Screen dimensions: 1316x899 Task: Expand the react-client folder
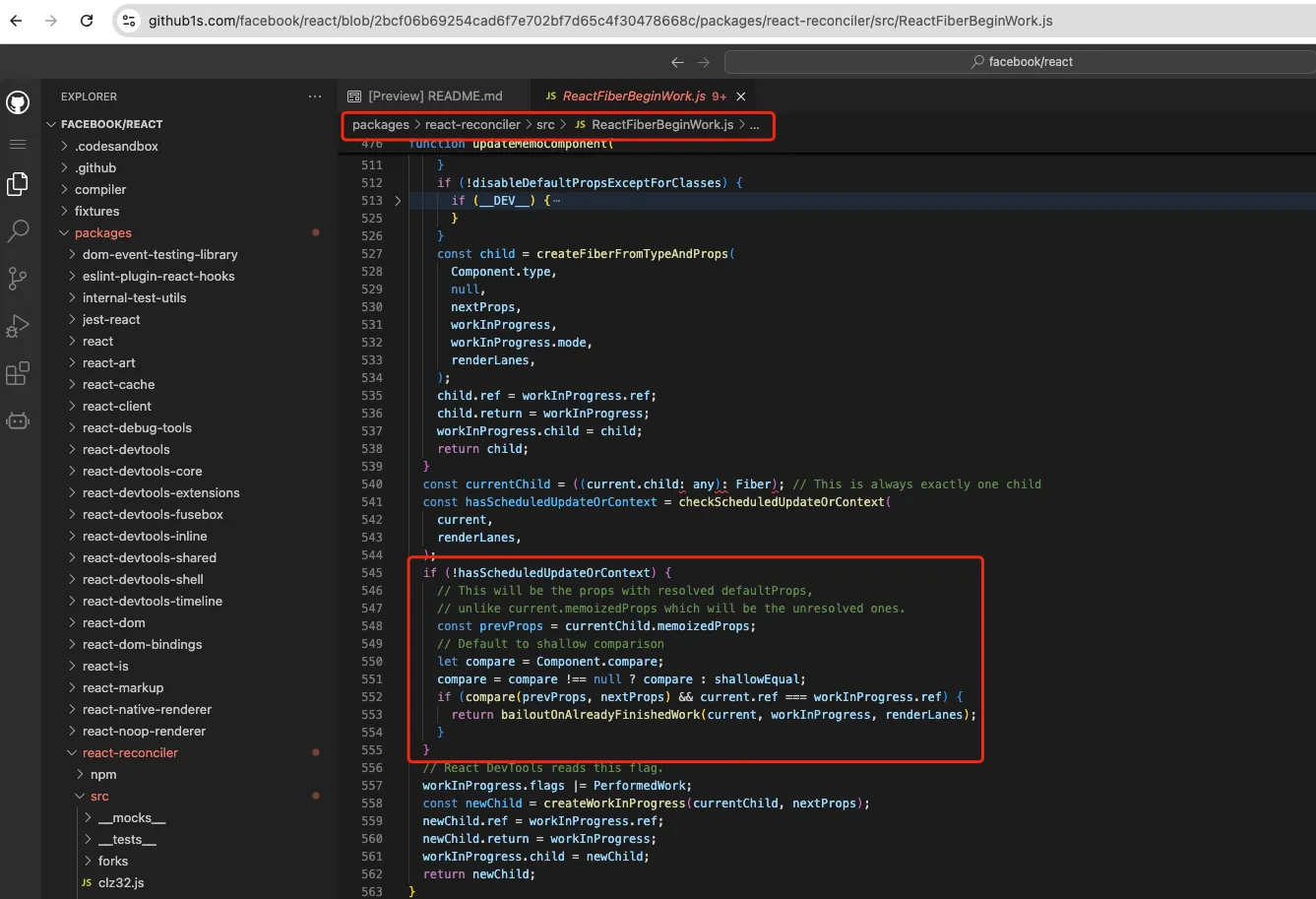[189, 406]
